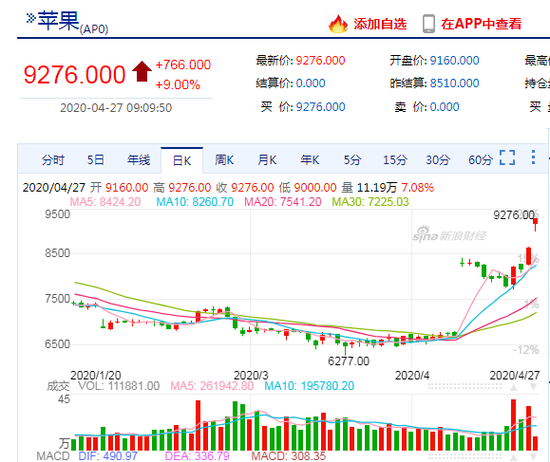
Task: Click the phone icon for app view
Action: click(428, 24)
